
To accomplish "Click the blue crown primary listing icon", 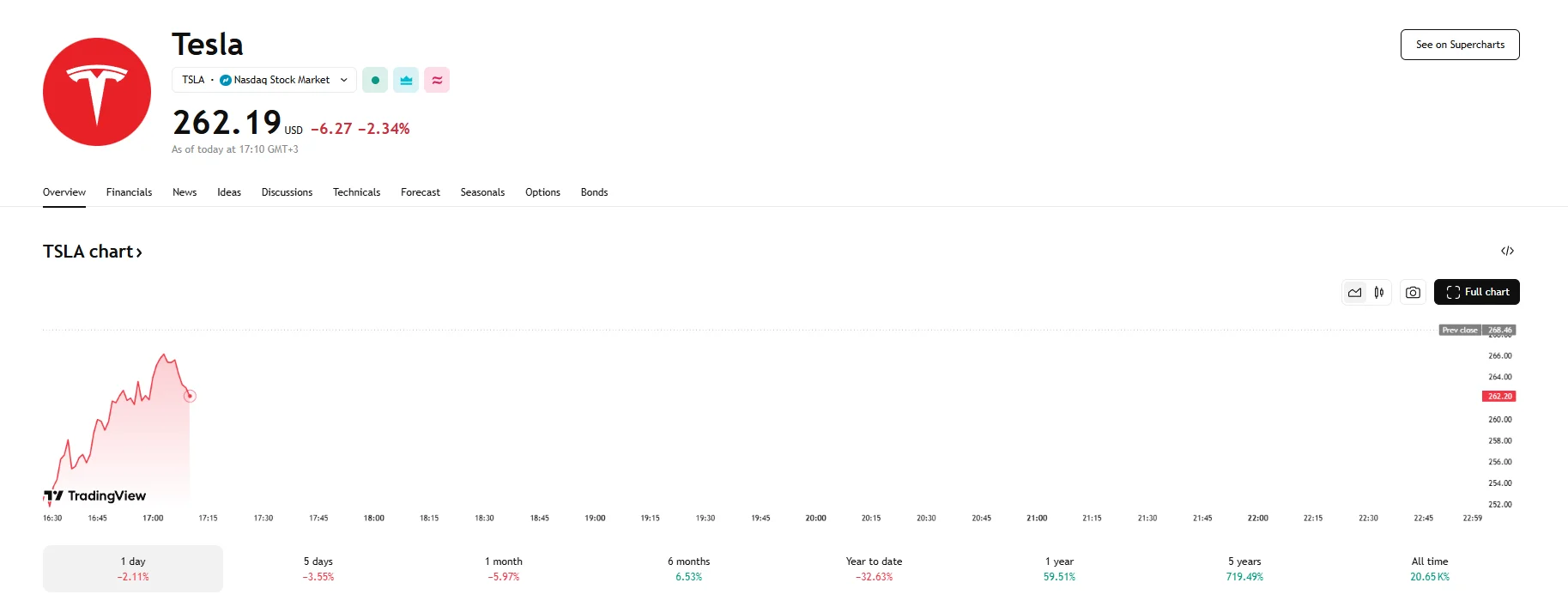I will (x=406, y=80).
